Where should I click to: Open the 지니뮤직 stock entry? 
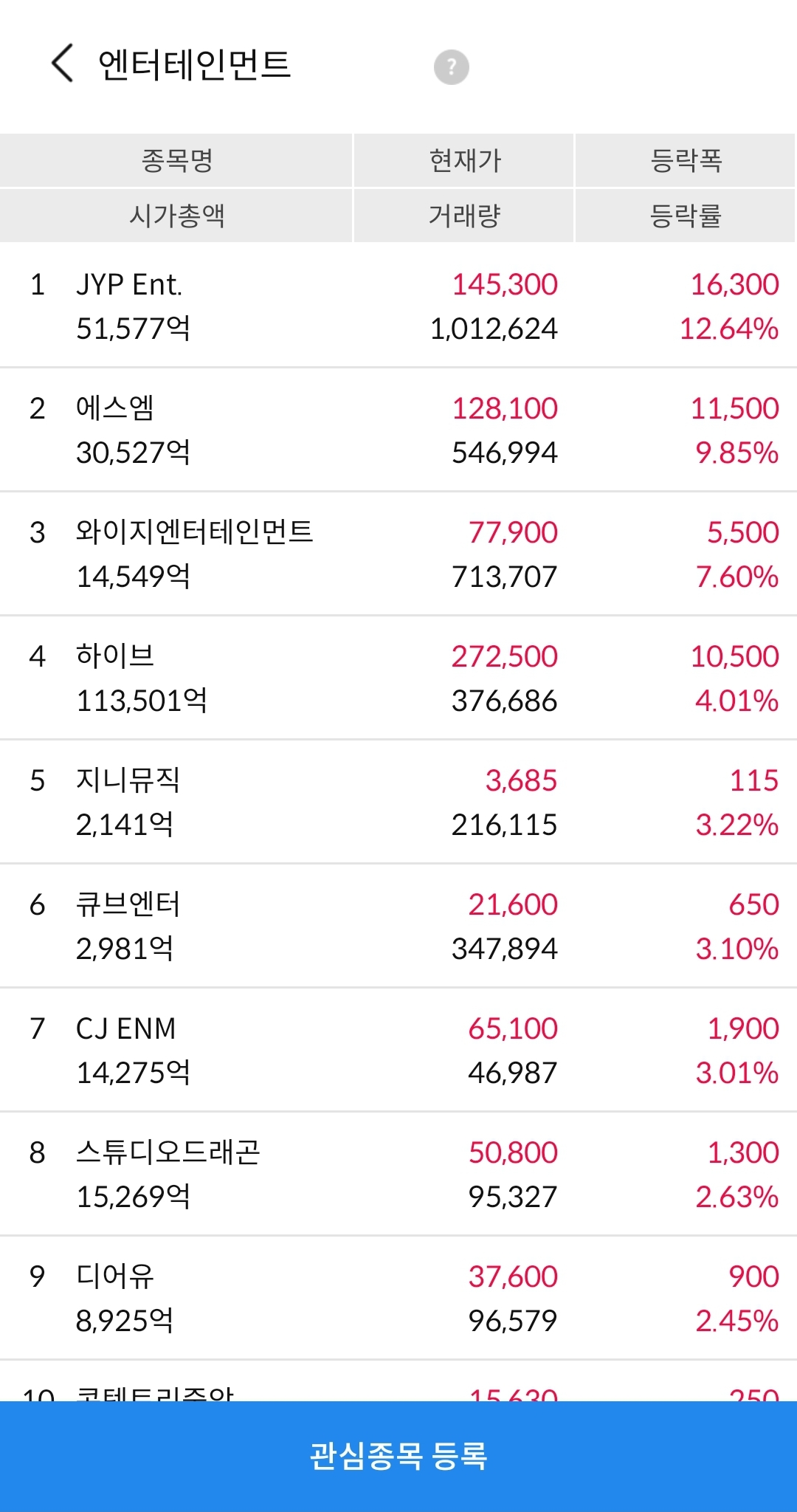[398, 802]
